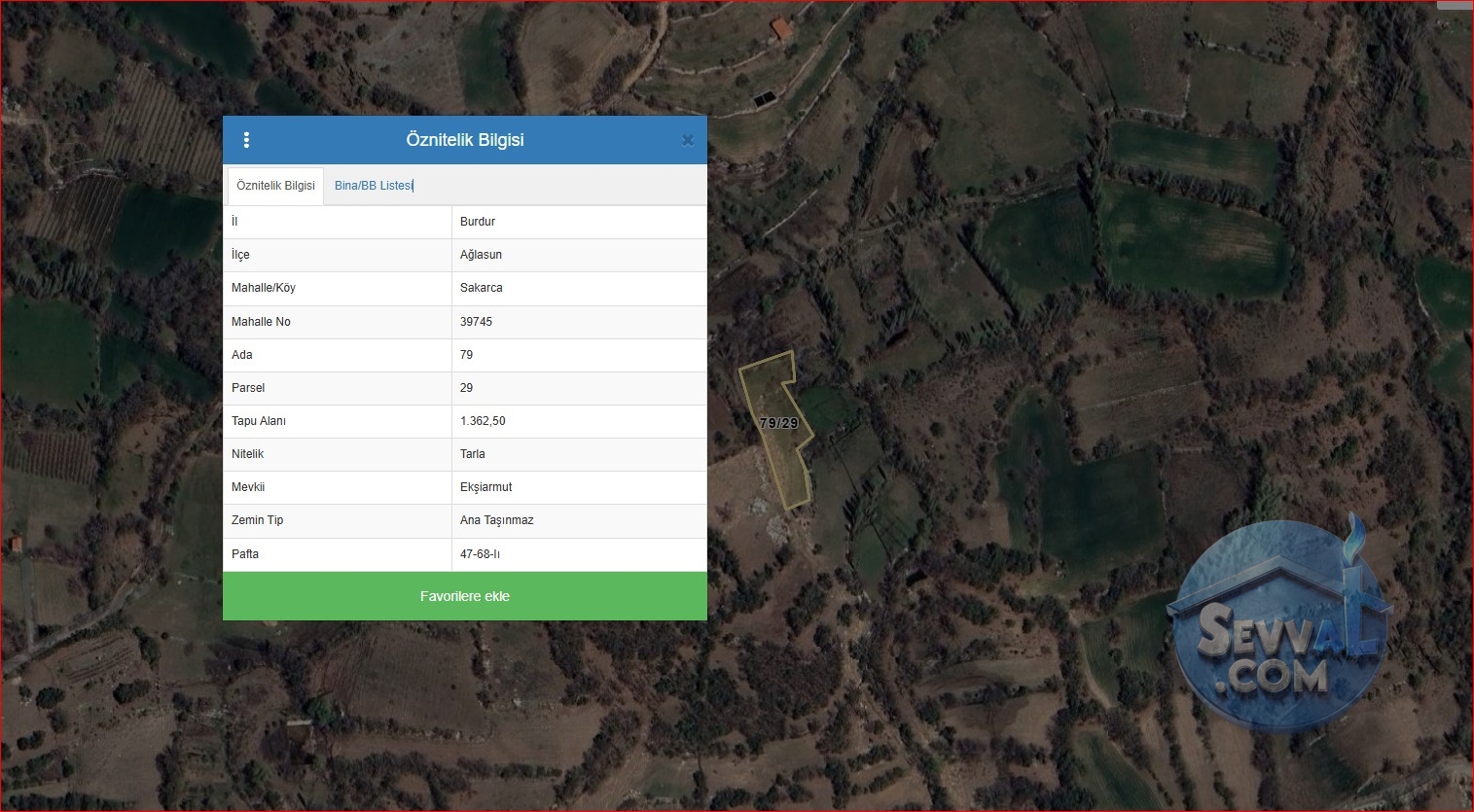Click the Mahalle No value 39745
Viewport: 1474px width, 812px height.
[477, 322]
